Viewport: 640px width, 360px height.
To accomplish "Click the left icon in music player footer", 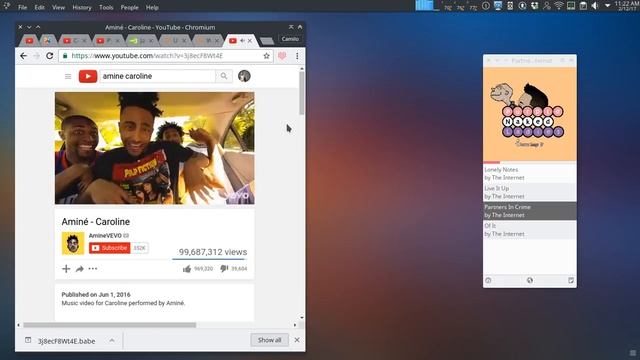I will coord(488,280).
